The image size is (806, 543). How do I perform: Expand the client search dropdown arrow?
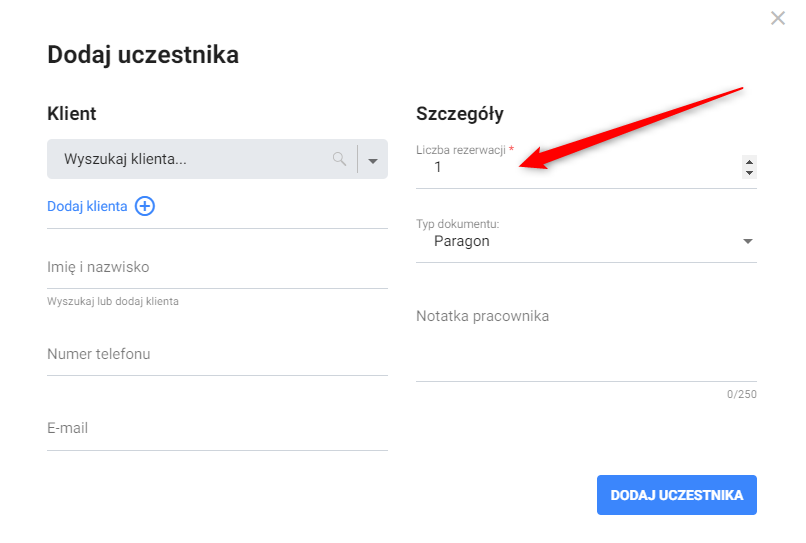pos(373,160)
